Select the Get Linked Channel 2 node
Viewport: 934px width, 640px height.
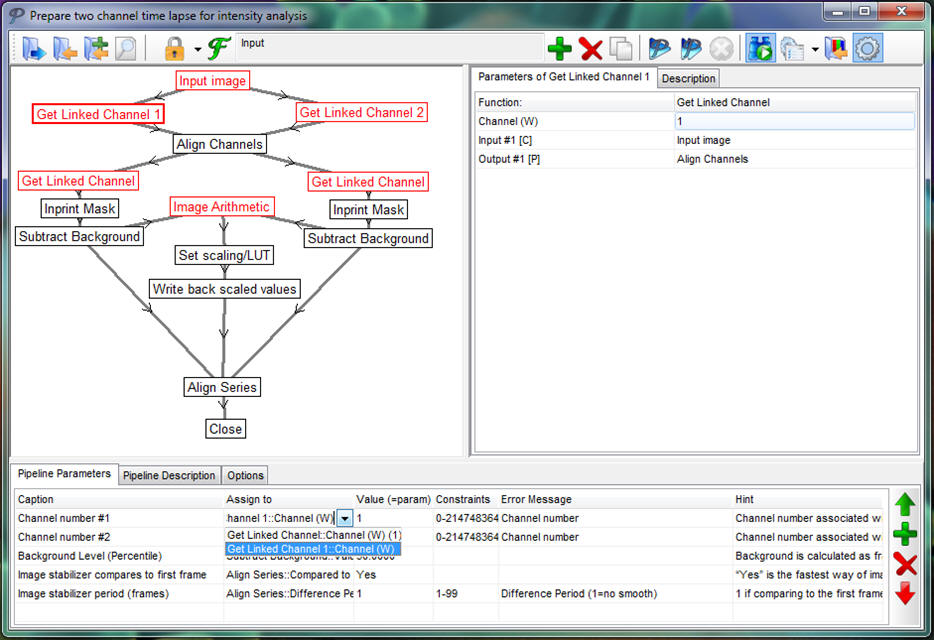click(x=362, y=112)
